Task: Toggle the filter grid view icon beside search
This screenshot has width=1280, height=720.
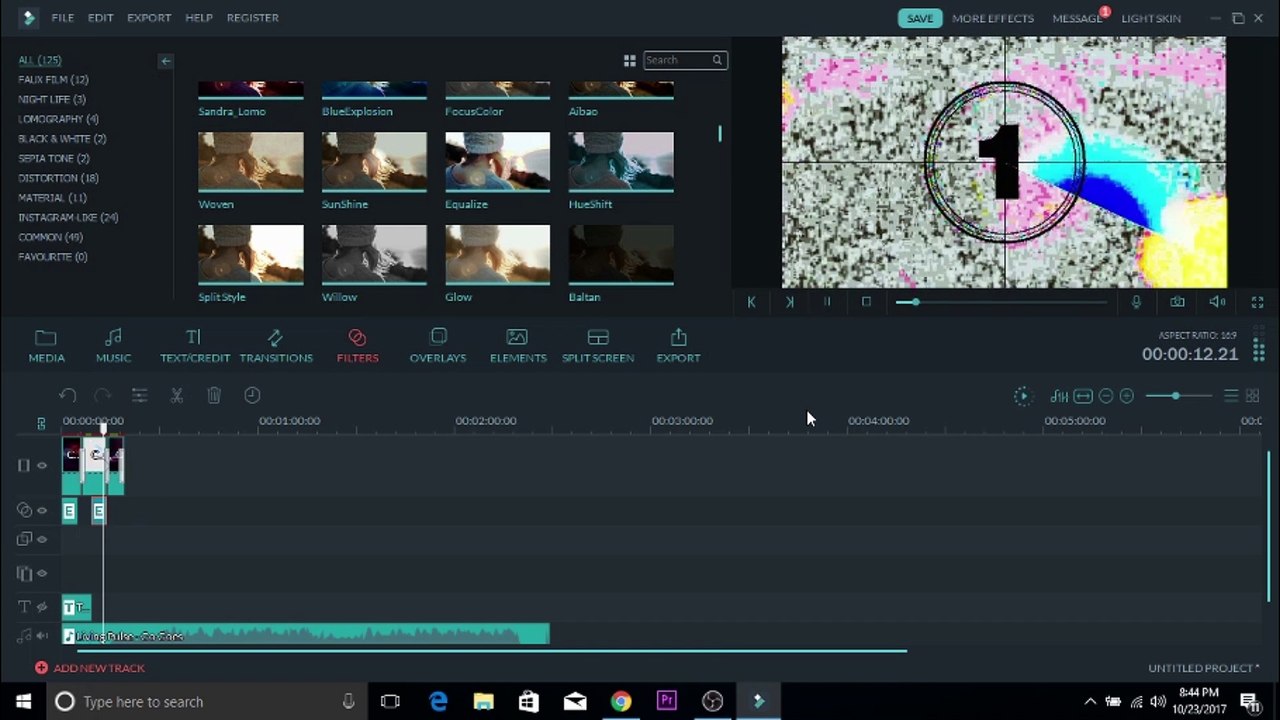Action: click(629, 61)
